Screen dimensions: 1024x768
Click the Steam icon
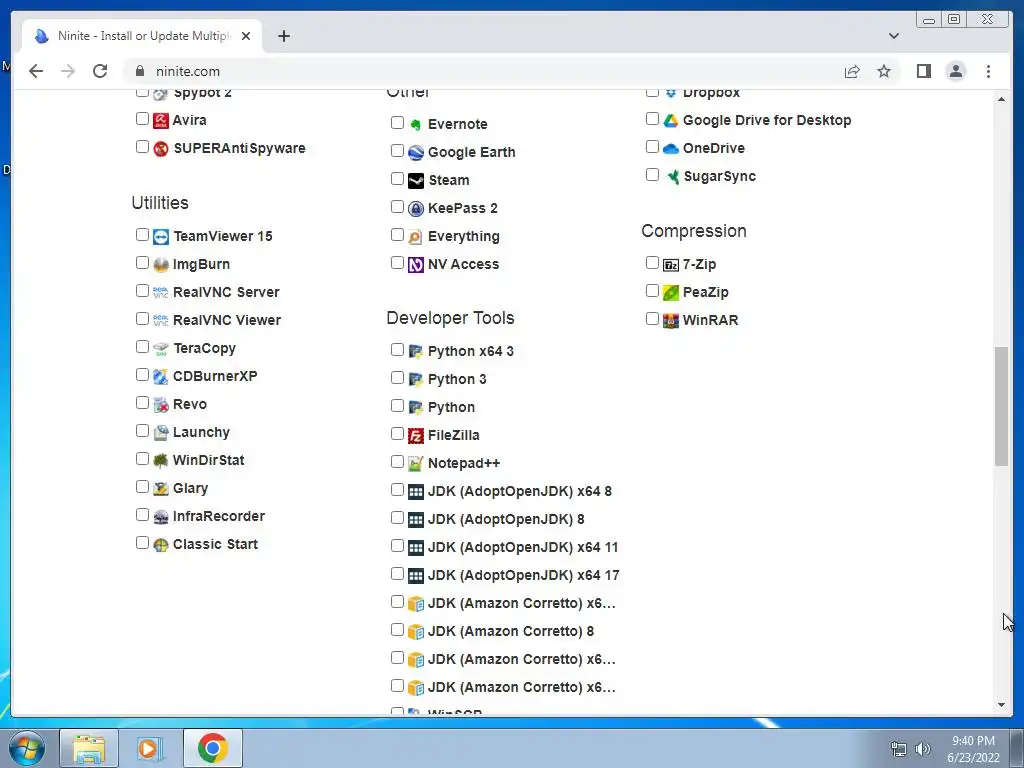415,181
